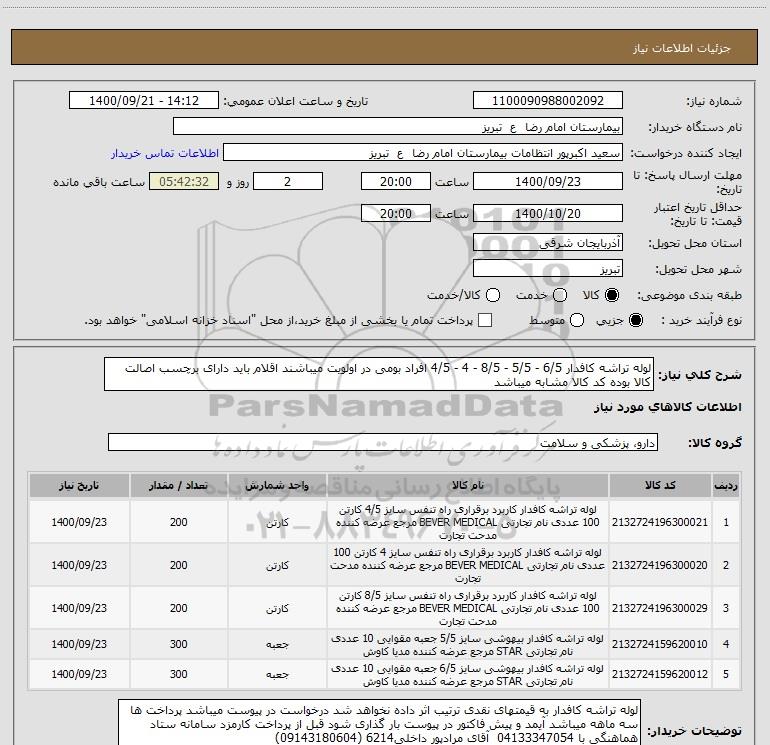Click row 1 product name size 4/5
770x745 pixels.
coord(468,522)
